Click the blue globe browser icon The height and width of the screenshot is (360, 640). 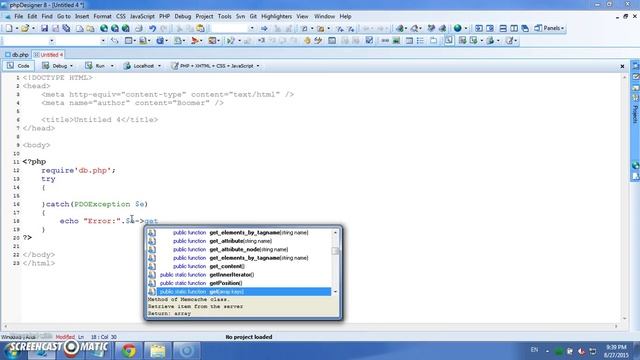[x=458, y=28]
